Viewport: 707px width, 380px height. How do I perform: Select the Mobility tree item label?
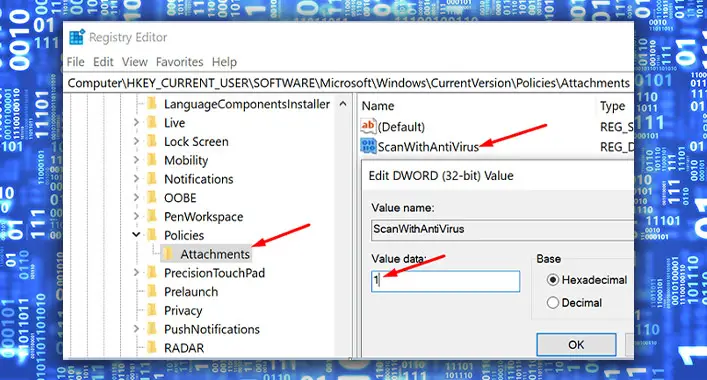point(186,160)
